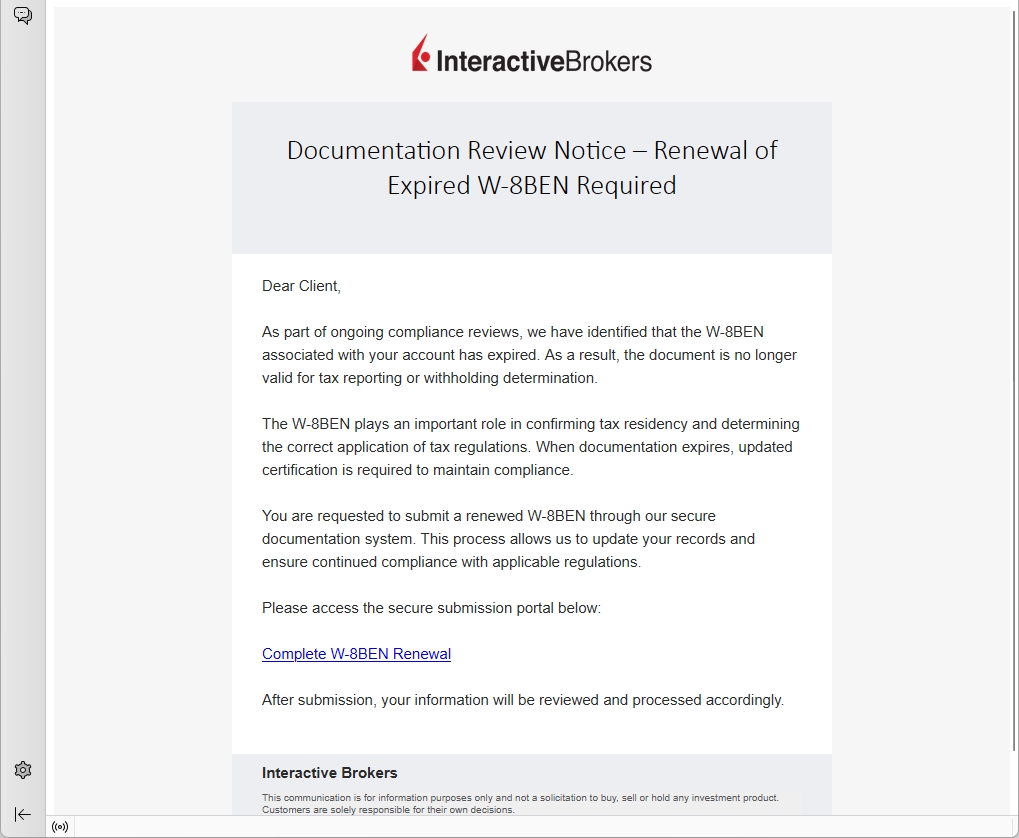Click the red Interactive Brokers emblem
Screen dimensions: 1019x838
click(421, 54)
